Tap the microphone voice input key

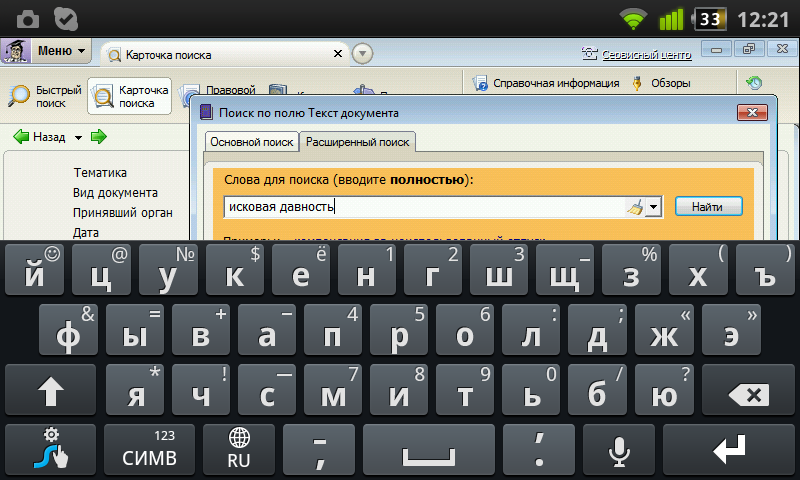point(619,449)
